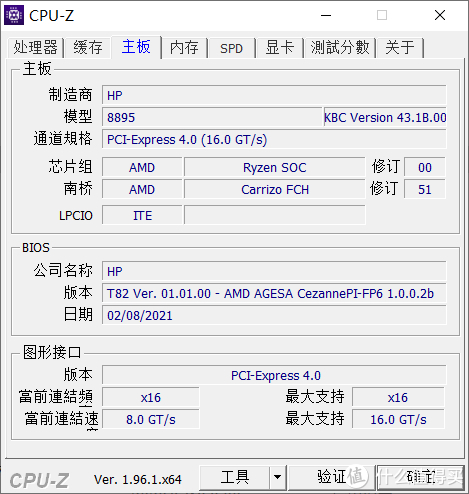Click the max supported speed 16.0 GT/s
This screenshot has width=469, height=494.
tap(398, 419)
